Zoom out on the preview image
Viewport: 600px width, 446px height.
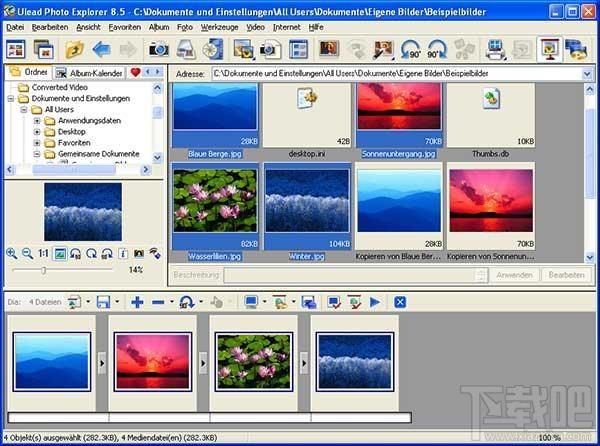tap(27, 254)
